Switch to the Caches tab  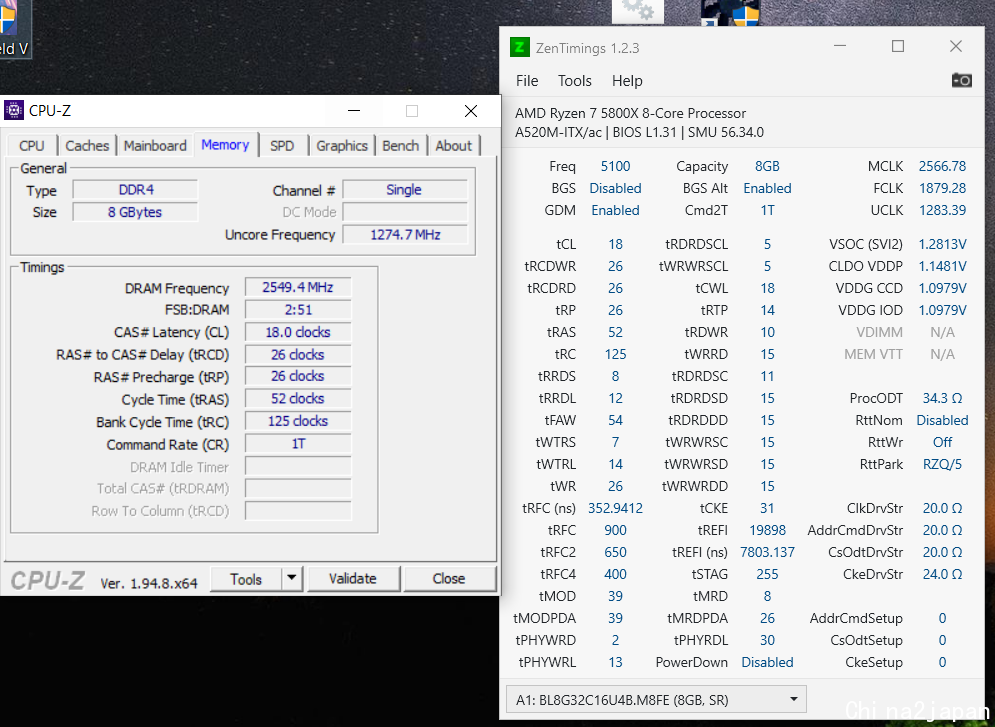tap(87, 146)
